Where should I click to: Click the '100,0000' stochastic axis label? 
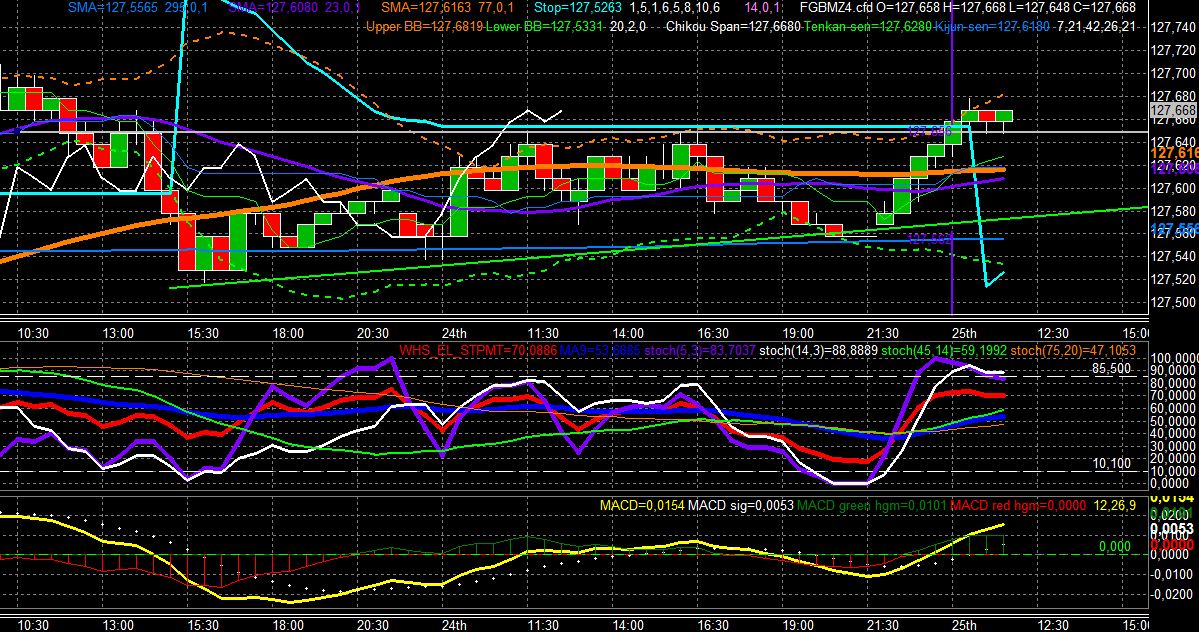coord(1173,358)
